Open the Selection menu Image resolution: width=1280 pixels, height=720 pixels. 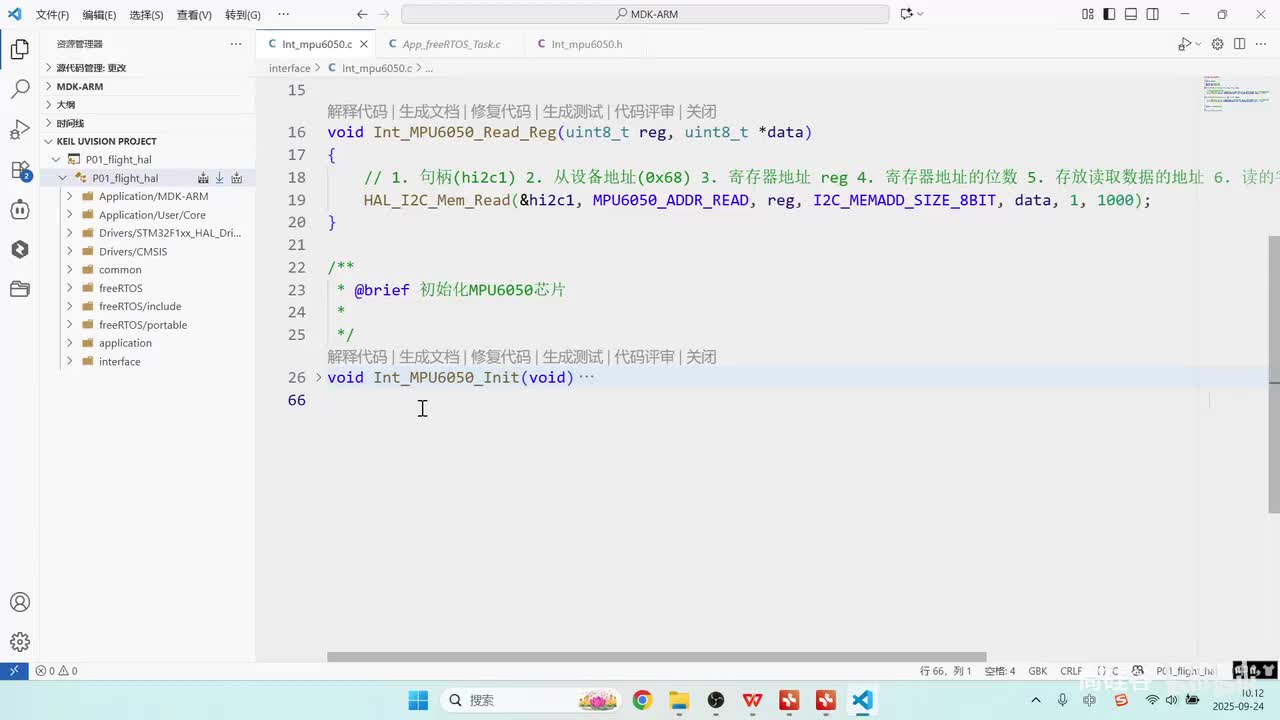point(146,15)
